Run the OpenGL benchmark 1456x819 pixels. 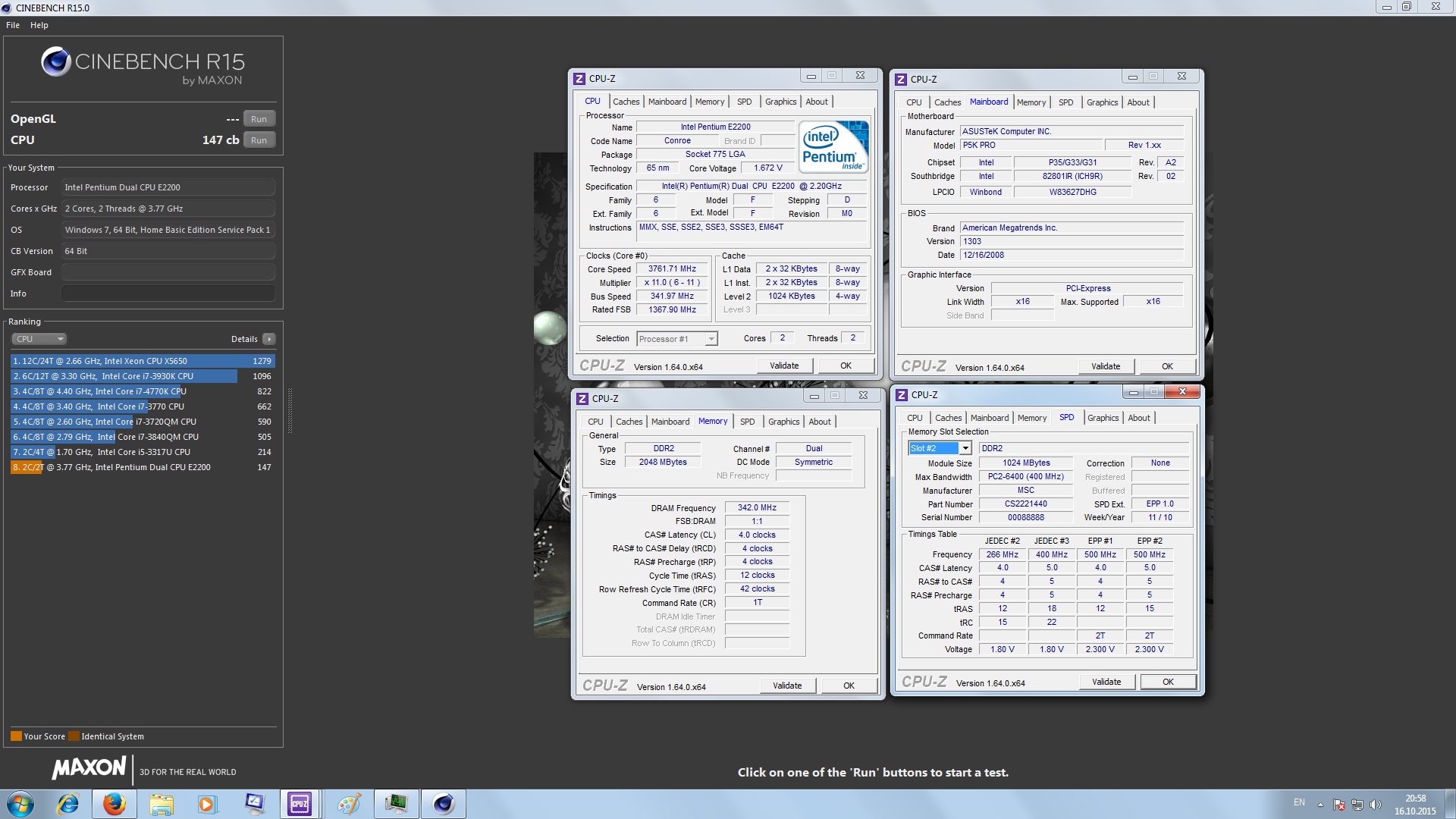(259, 119)
